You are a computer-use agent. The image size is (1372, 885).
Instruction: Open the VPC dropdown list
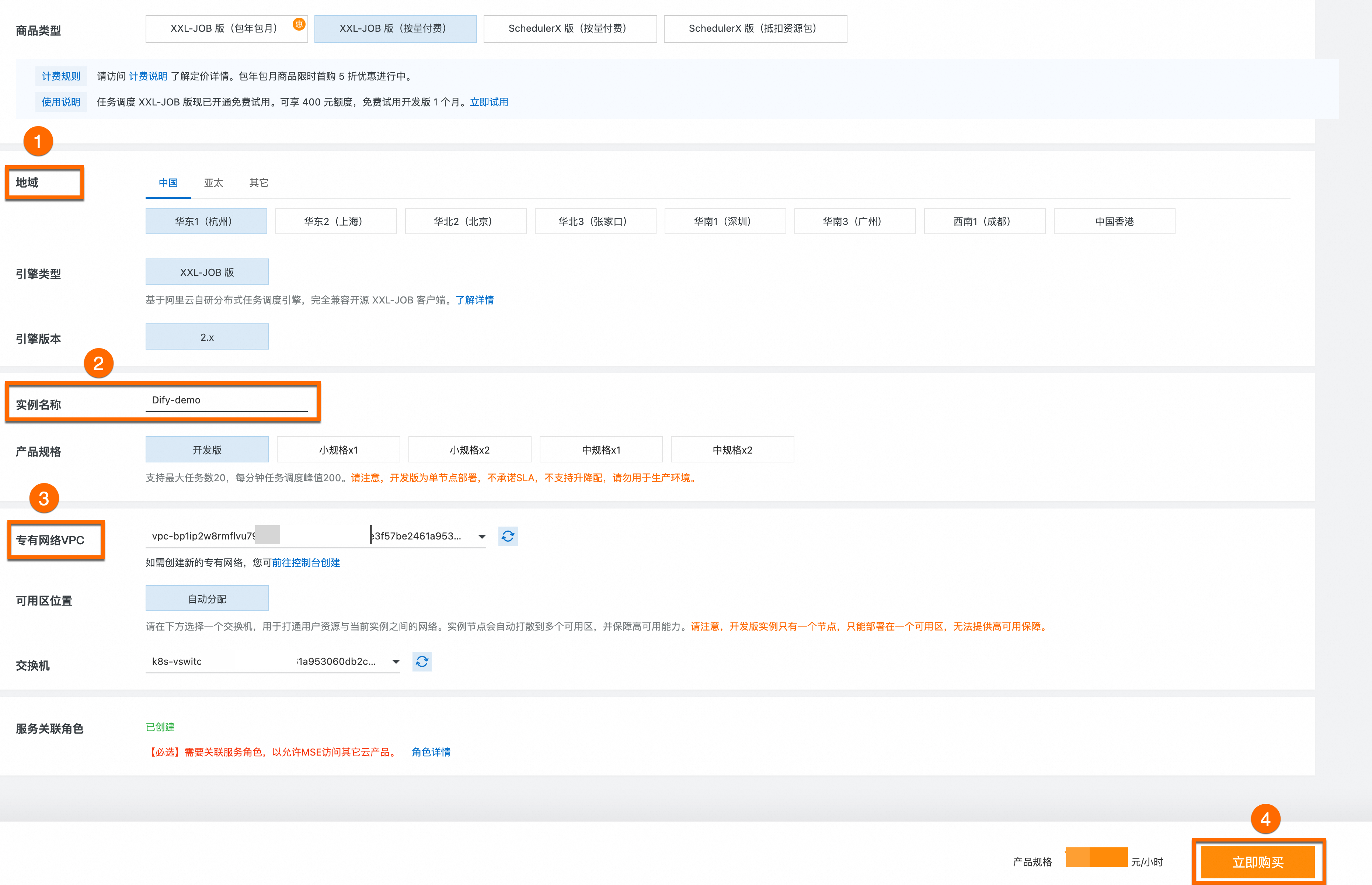pyautogui.click(x=481, y=537)
